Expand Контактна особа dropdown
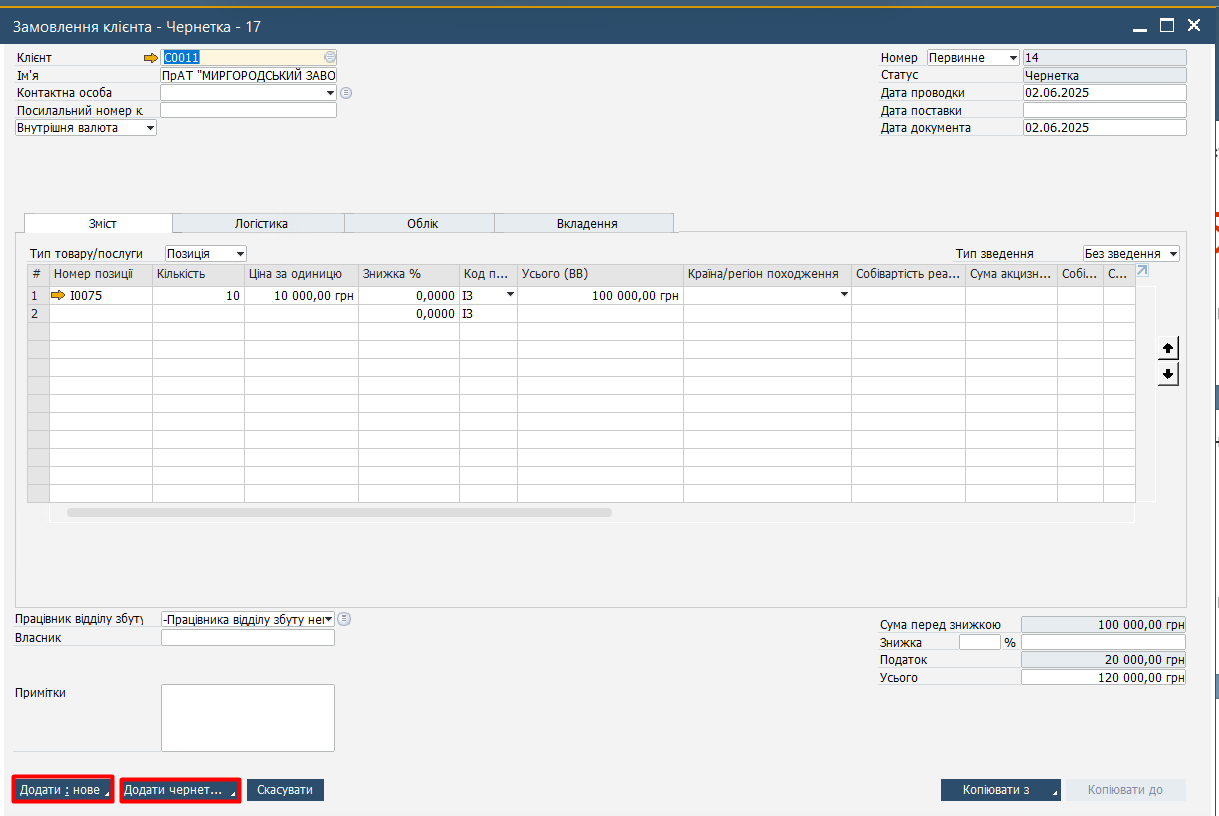 click(330, 93)
